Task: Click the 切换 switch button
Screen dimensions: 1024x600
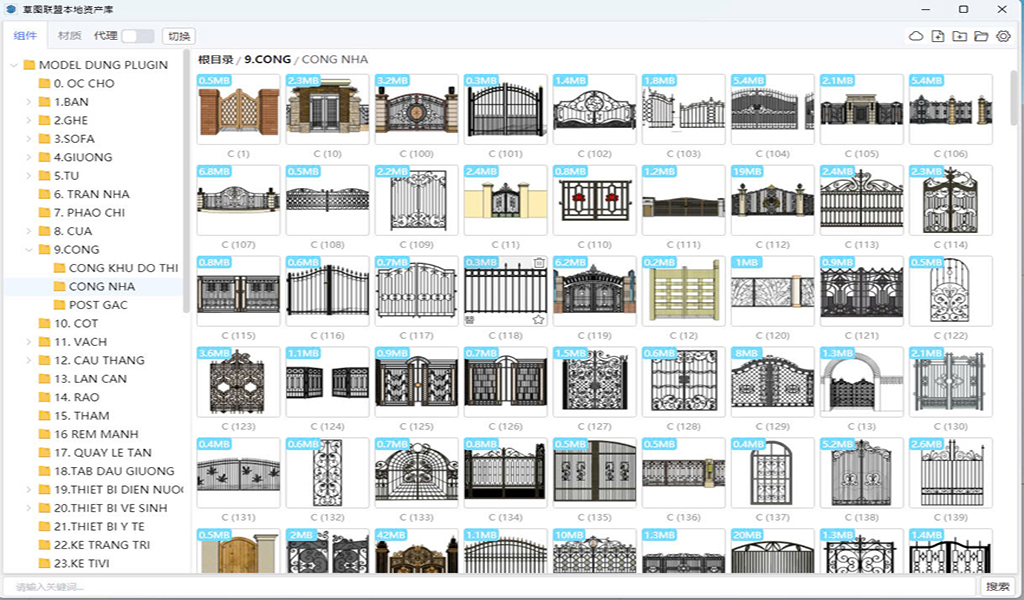Action: click(179, 36)
